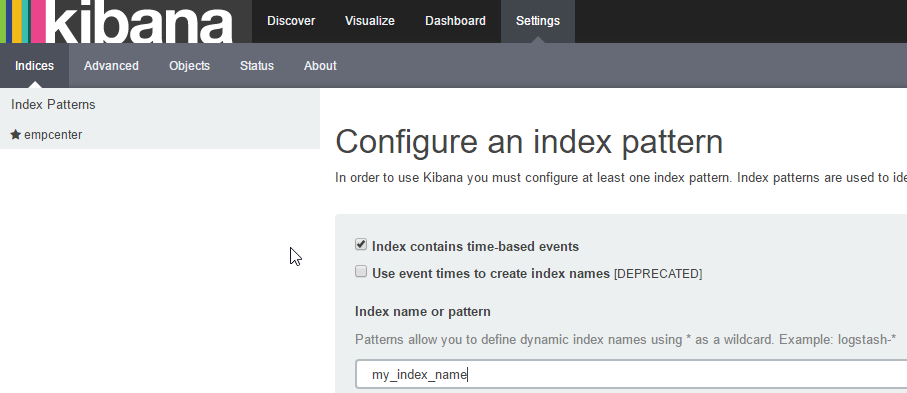The height and width of the screenshot is (393, 907).
Task: Open the About section
Action: 320,65
